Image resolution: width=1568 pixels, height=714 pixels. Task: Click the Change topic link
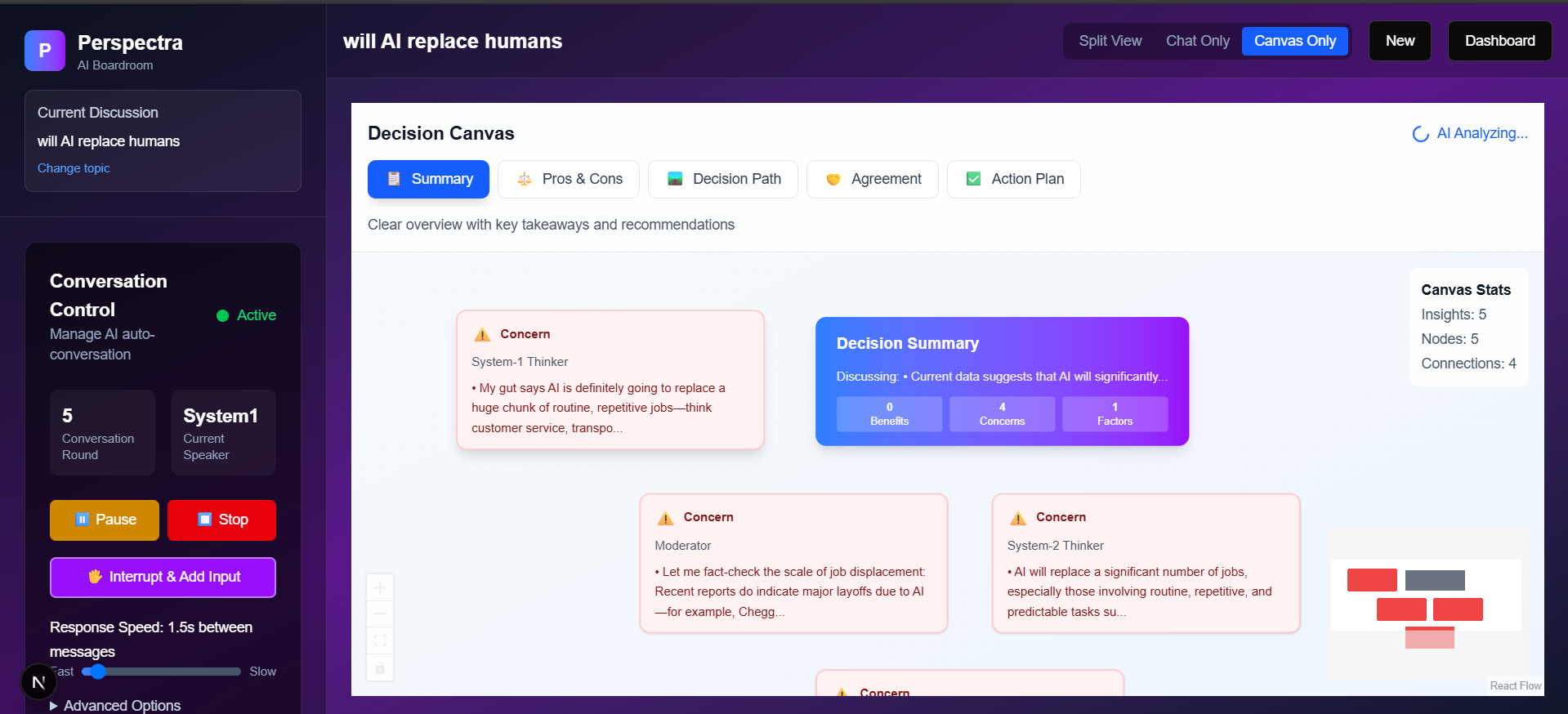coord(74,168)
